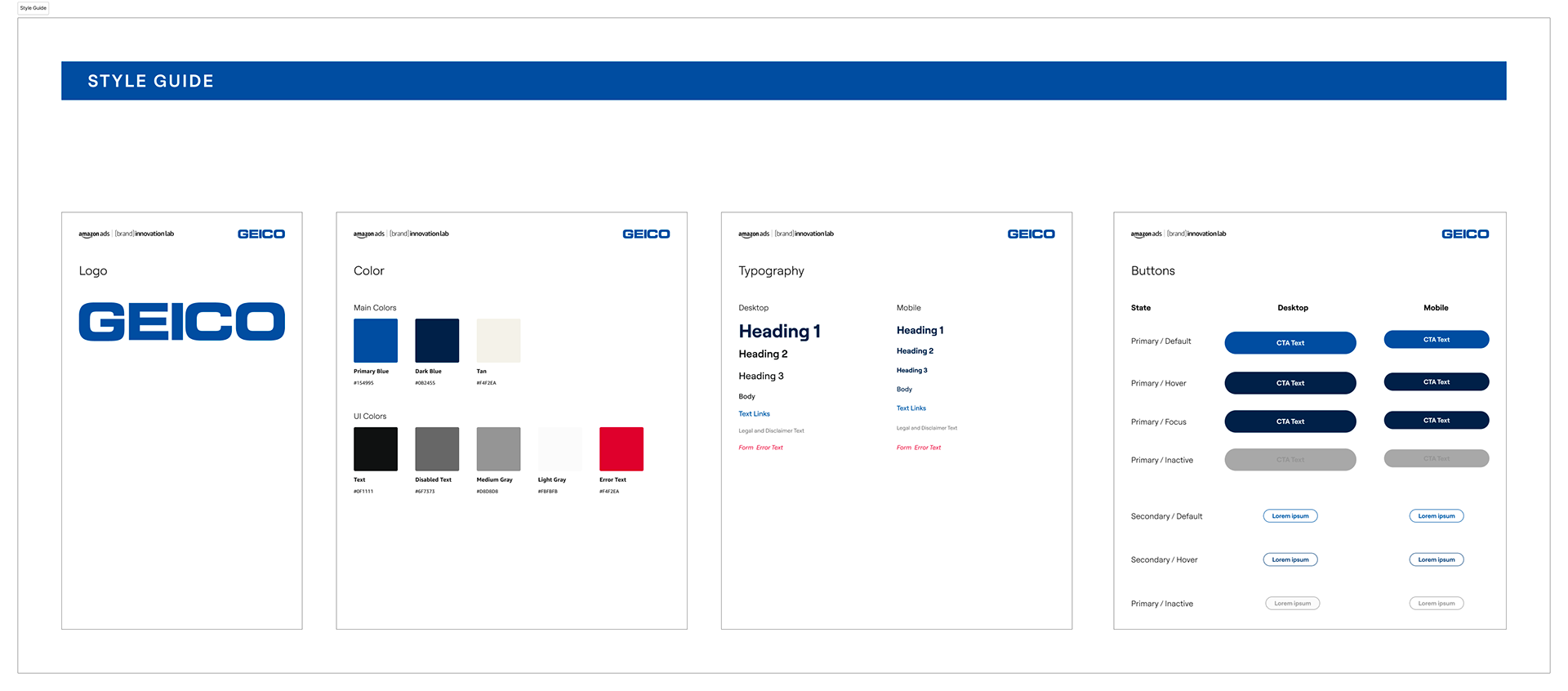This screenshot has width=1568, height=691.
Task: Click the Primary Blue hex code #154995
Action: pos(363,383)
